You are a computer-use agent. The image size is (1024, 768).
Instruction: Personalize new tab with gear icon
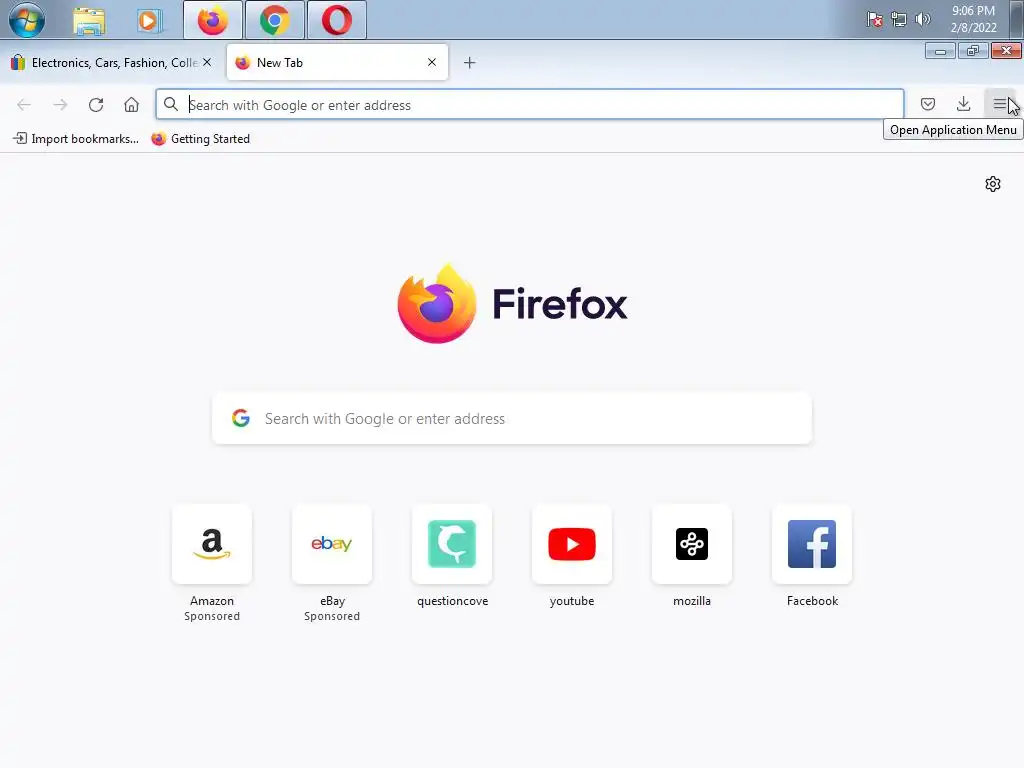[x=993, y=184]
